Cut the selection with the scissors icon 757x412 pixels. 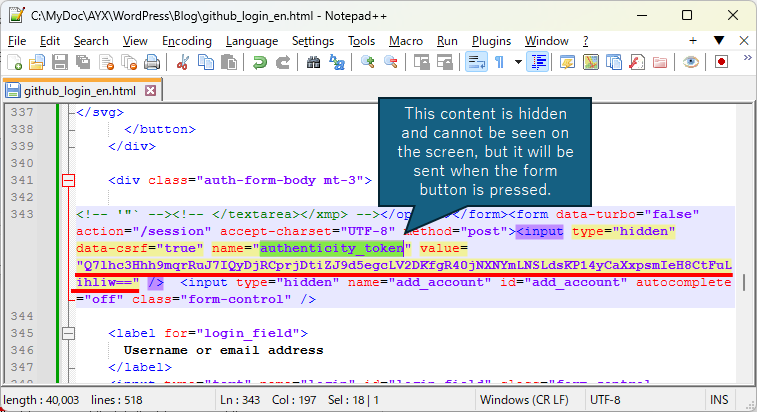tap(182, 62)
